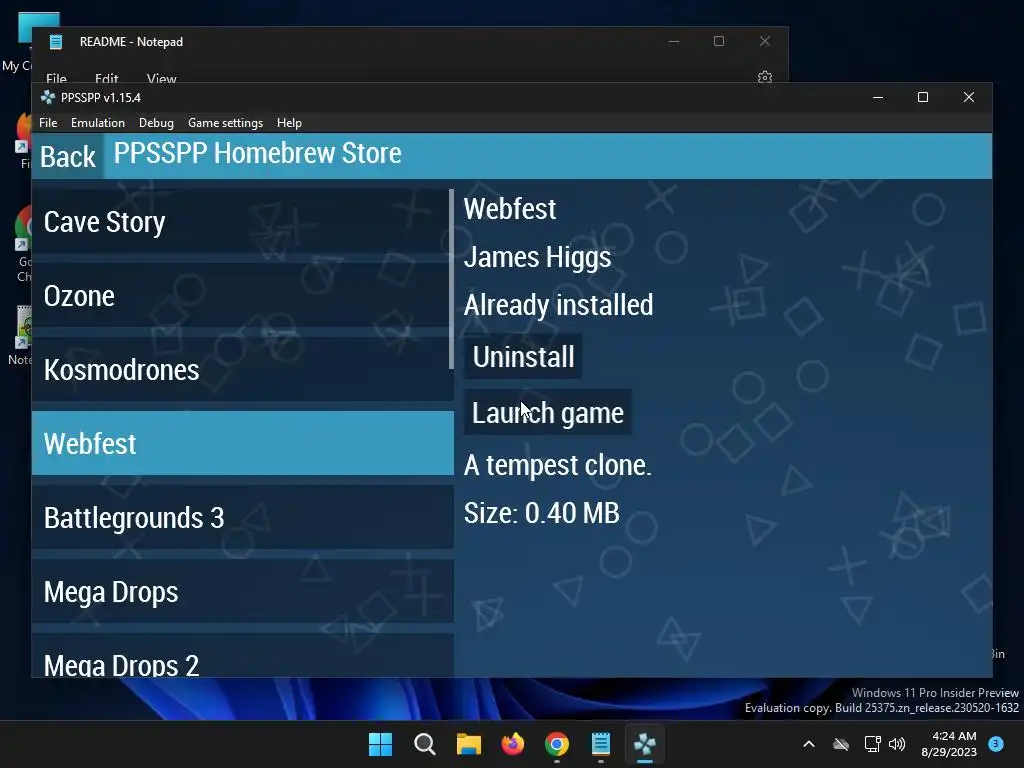Screen dimensions: 1024x768
Task: Maximize the README Notepad window
Action: pos(719,41)
